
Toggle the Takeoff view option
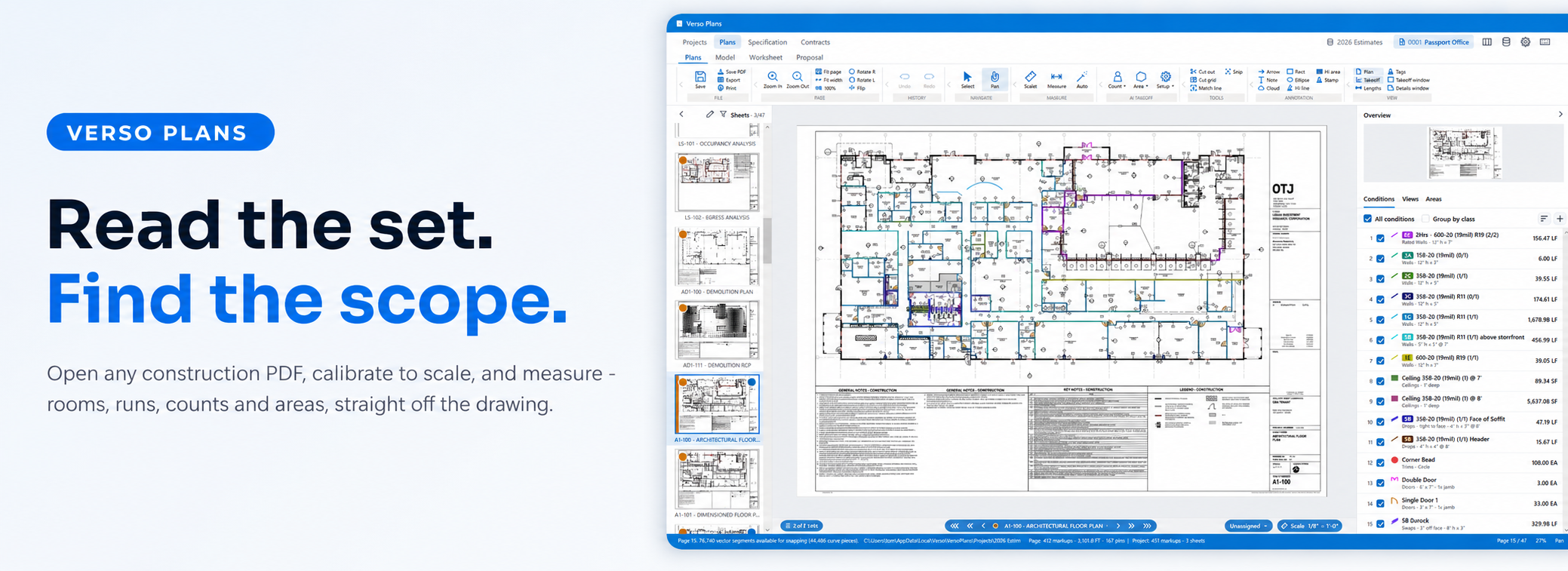pos(1368,80)
